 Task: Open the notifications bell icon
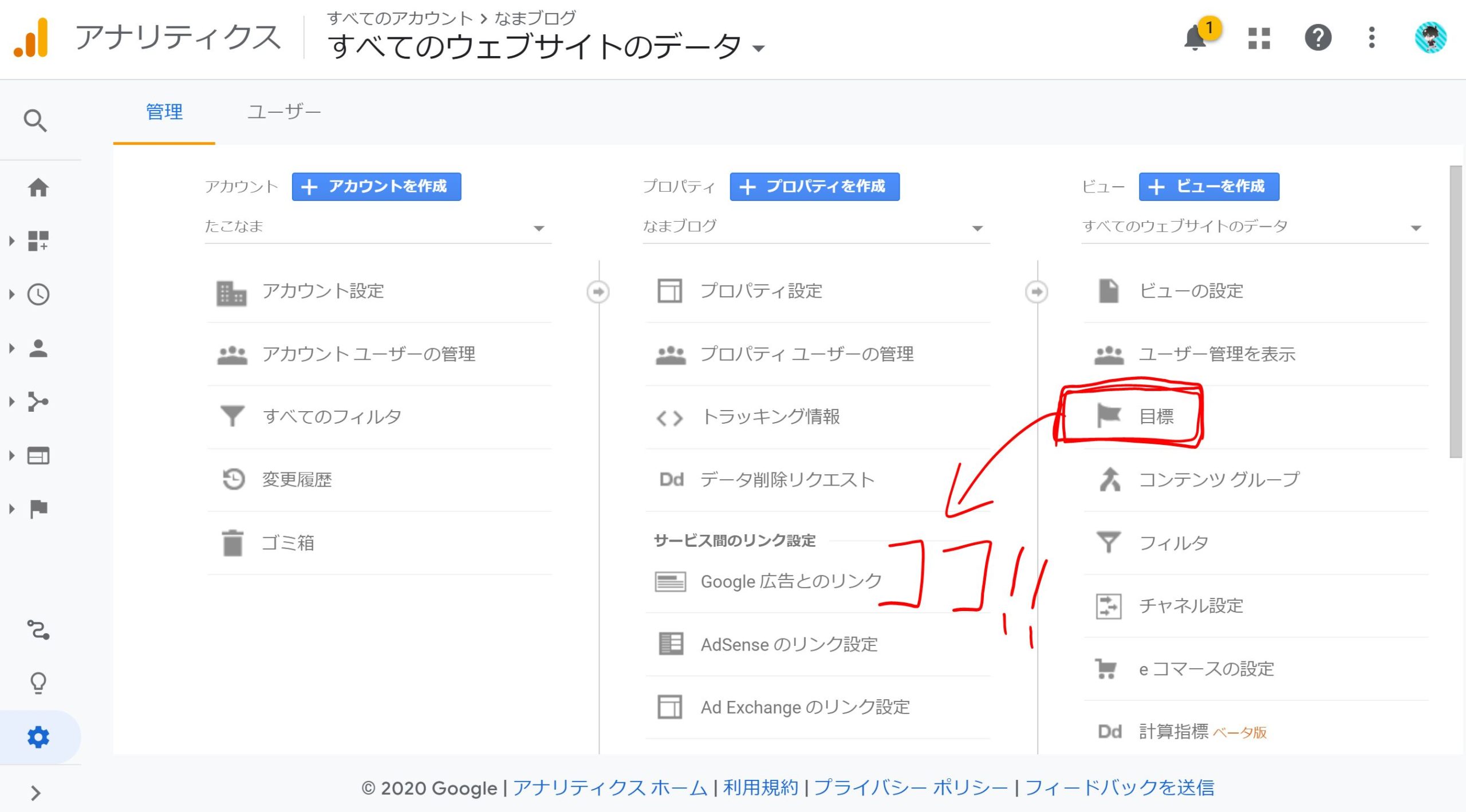tap(1196, 38)
